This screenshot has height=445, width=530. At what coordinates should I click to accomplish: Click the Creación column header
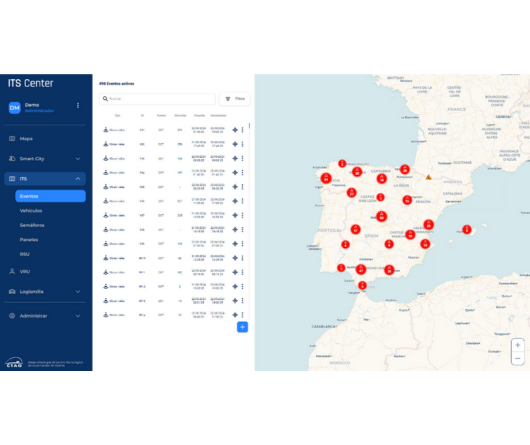point(199,116)
